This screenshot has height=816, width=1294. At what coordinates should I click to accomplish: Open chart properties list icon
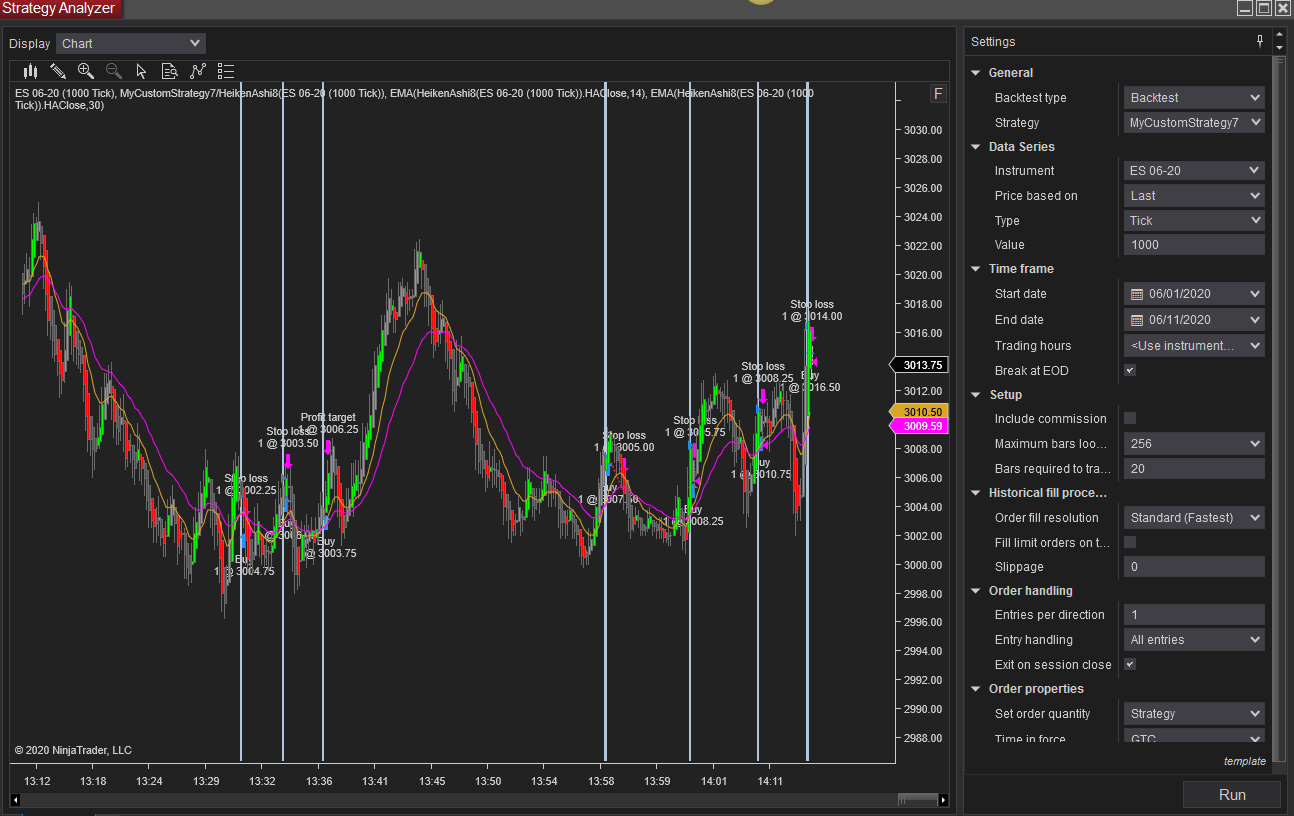point(226,71)
